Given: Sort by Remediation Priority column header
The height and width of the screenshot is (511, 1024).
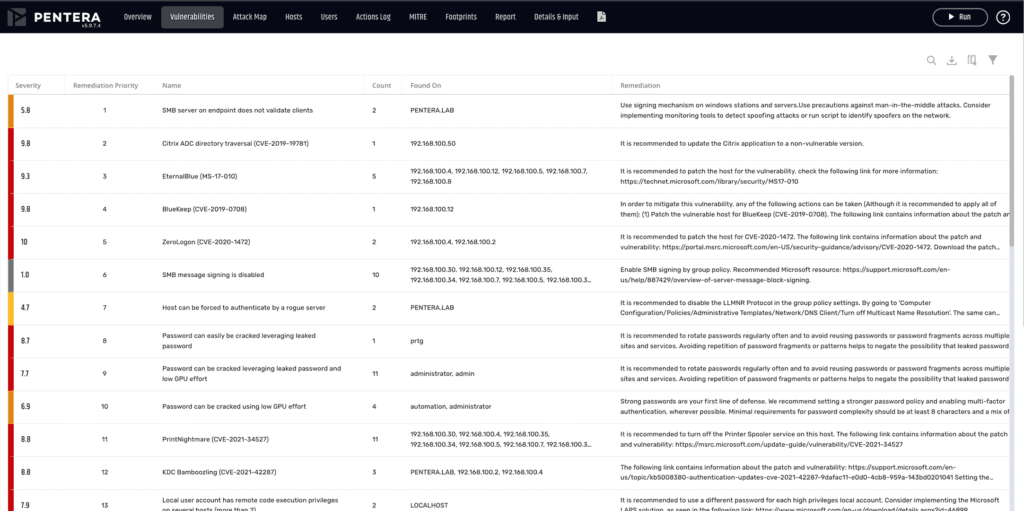Looking at the screenshot, I should (x=105, y=86).
